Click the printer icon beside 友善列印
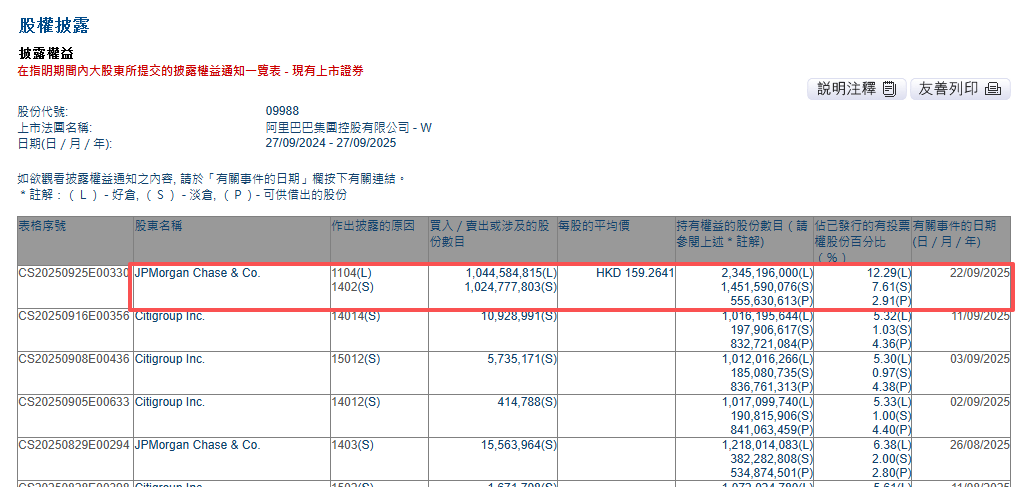Screen dimensions: 1018x487 tap(993, 90)
